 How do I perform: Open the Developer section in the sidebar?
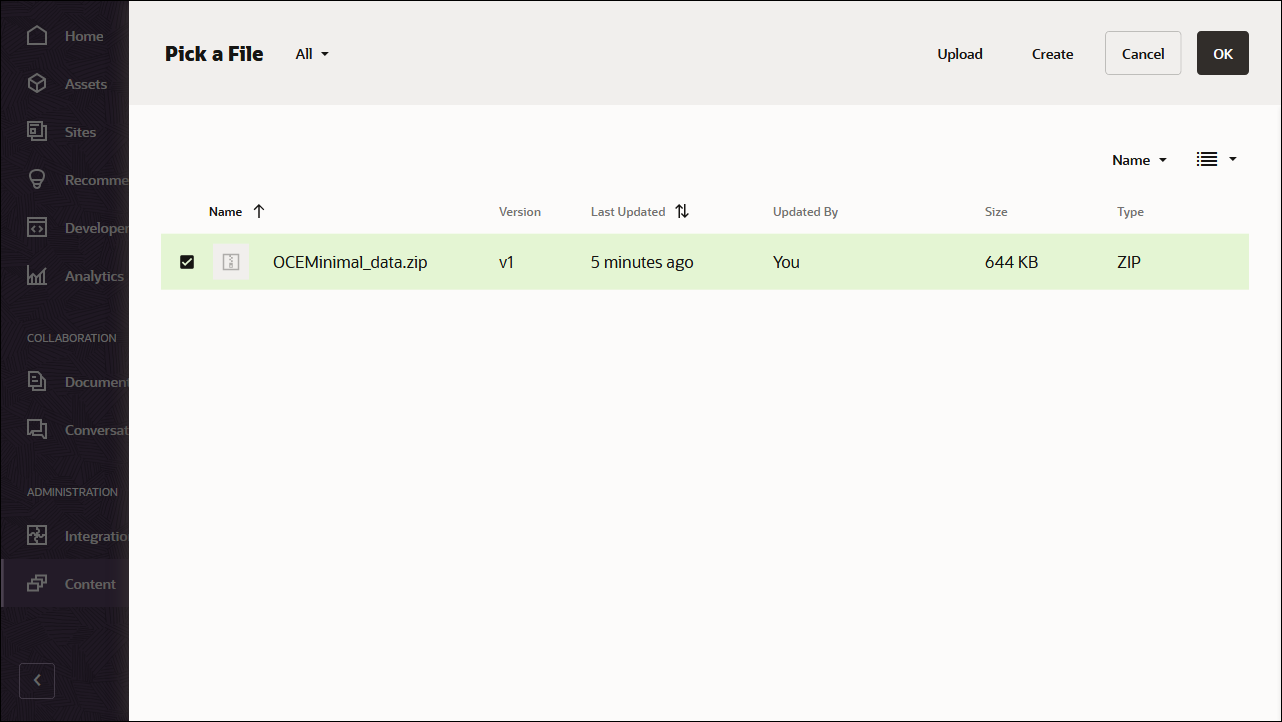36,227
